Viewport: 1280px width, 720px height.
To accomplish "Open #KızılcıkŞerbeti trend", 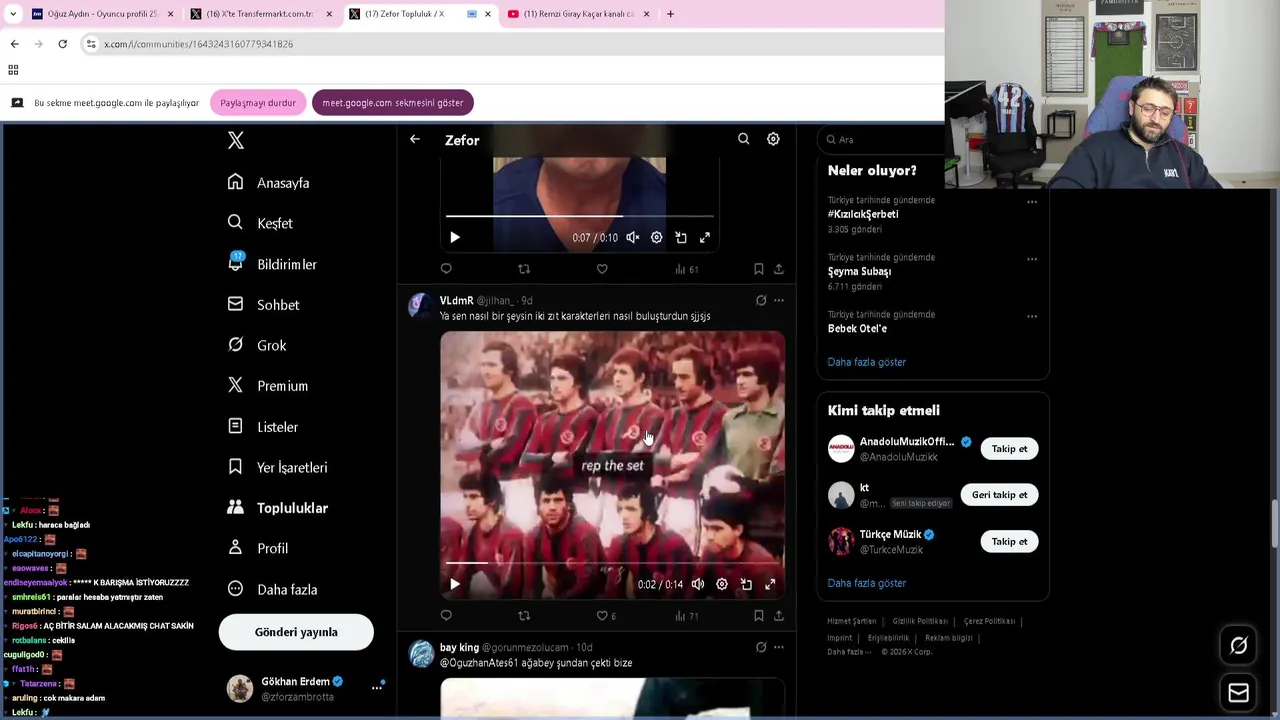I will coord(863,214).
